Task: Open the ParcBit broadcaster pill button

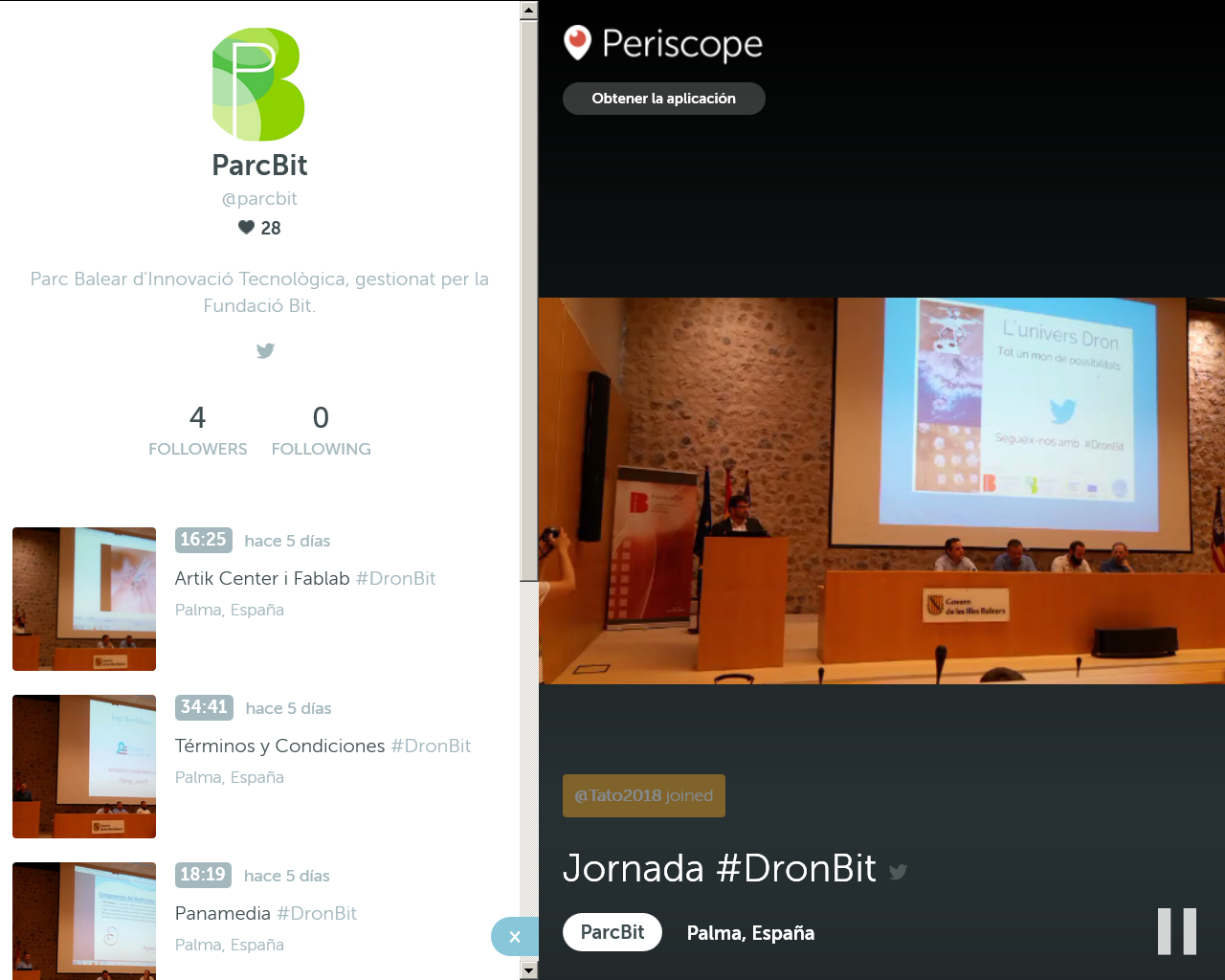Action: (612, 932)
